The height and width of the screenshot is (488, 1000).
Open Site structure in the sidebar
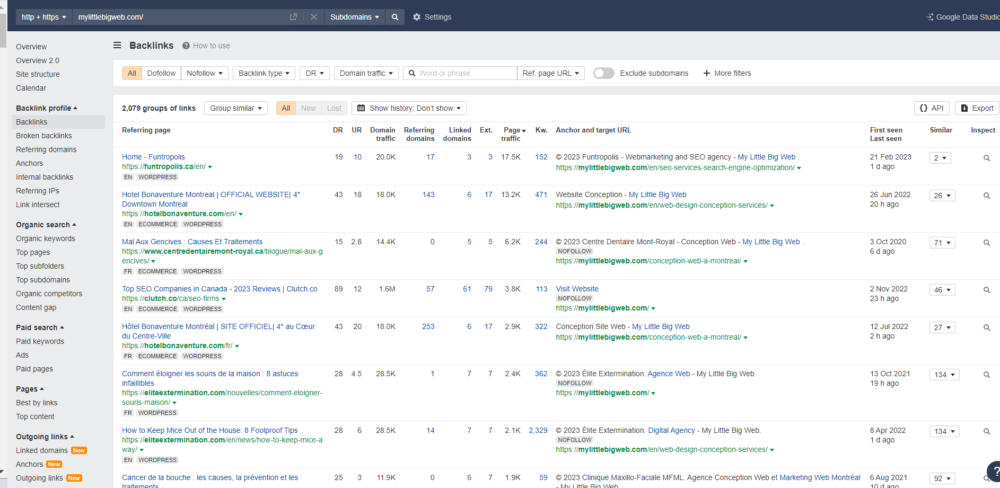point(38,75)
